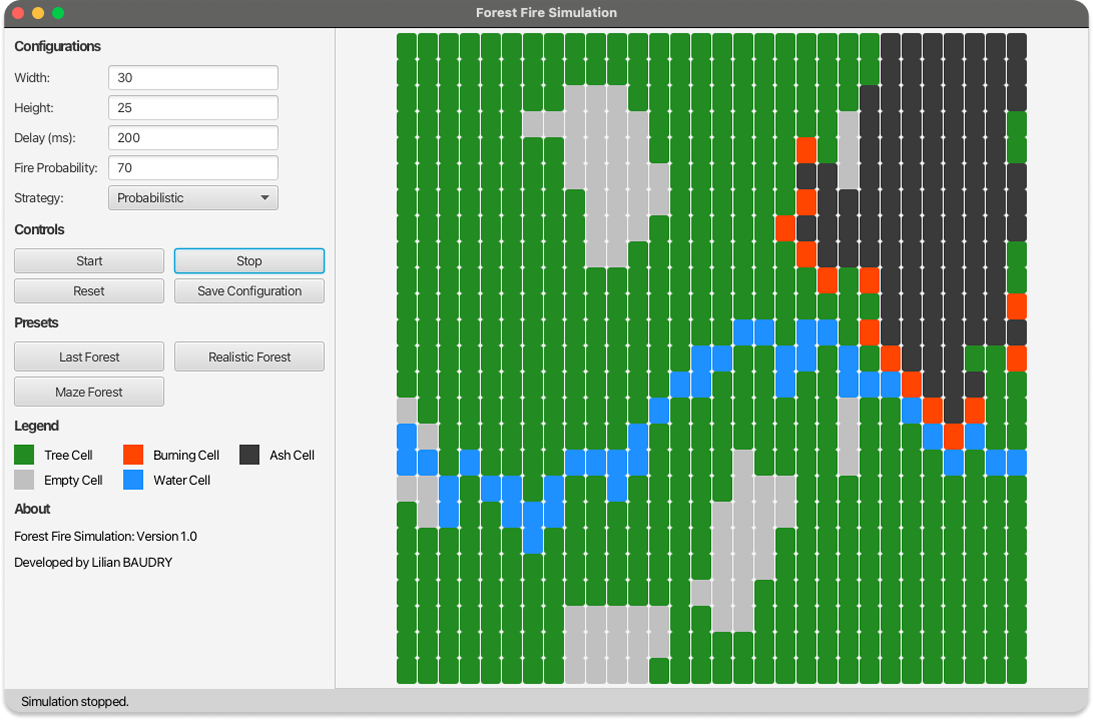Click the top-right ash cell in grid
1093x720 pixels.
coord(1016,46)
